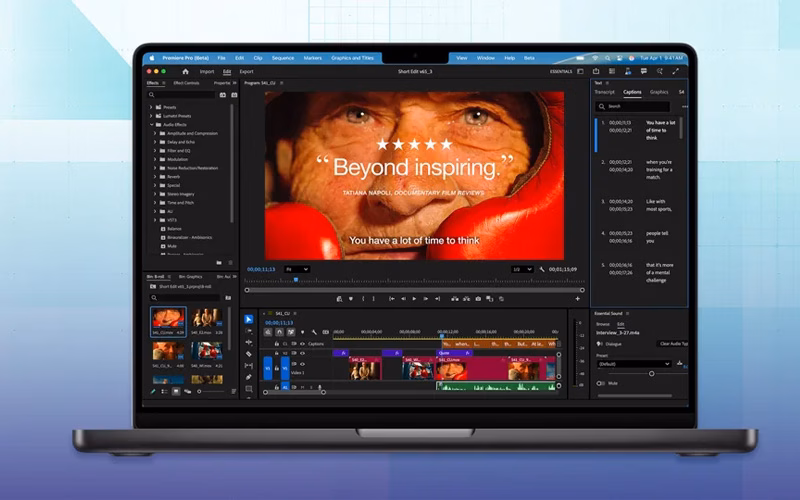The height and width of the screenshot is (500, 800).
Task: Open the Sequence menu in the menu bar
Action: click(x=282, y=58)
